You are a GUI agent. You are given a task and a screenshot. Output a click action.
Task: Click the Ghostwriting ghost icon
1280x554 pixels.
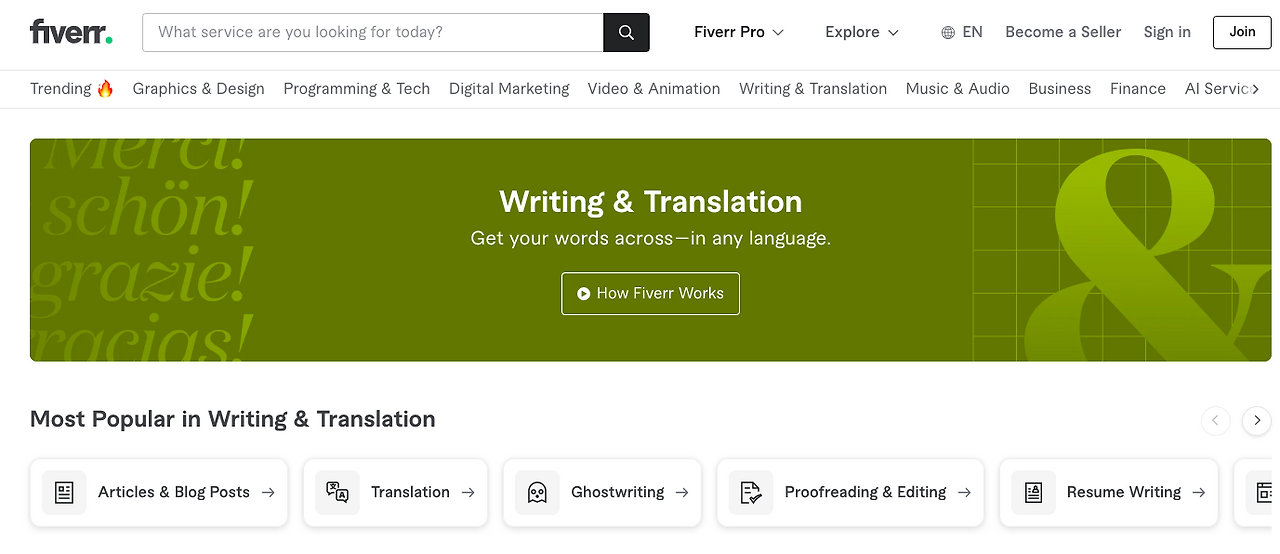tap(537, 492)
